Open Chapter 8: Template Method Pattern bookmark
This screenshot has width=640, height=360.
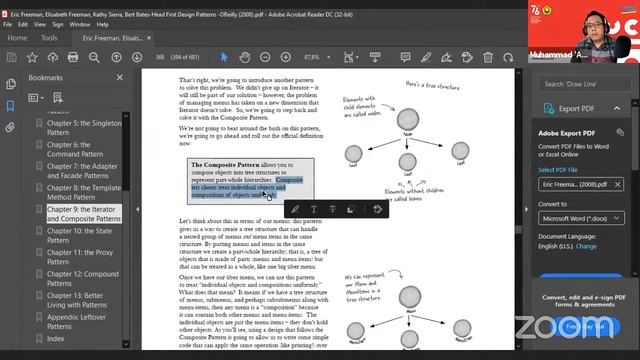pos(84,193)
